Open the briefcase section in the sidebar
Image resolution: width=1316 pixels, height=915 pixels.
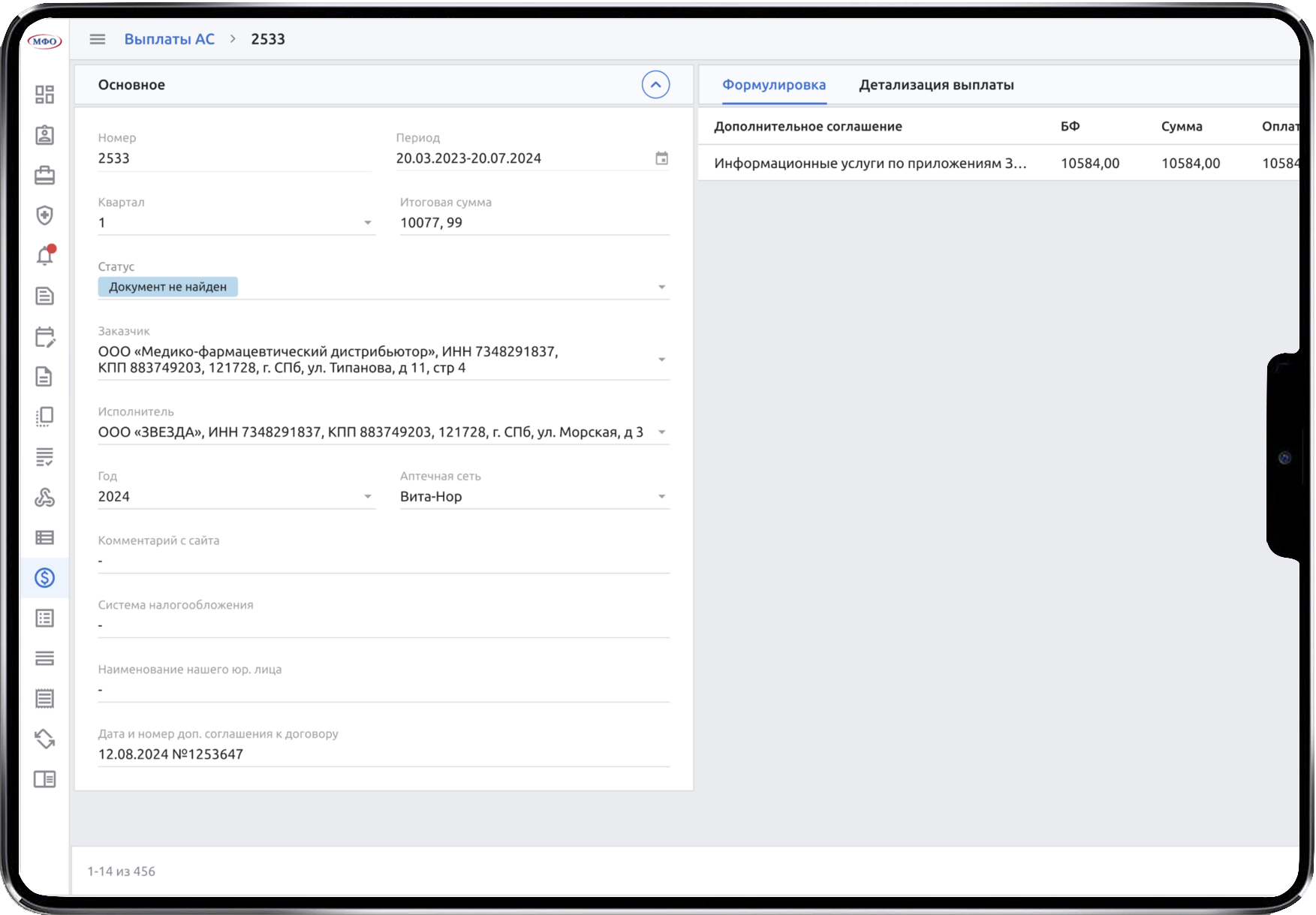coord(45,176)
